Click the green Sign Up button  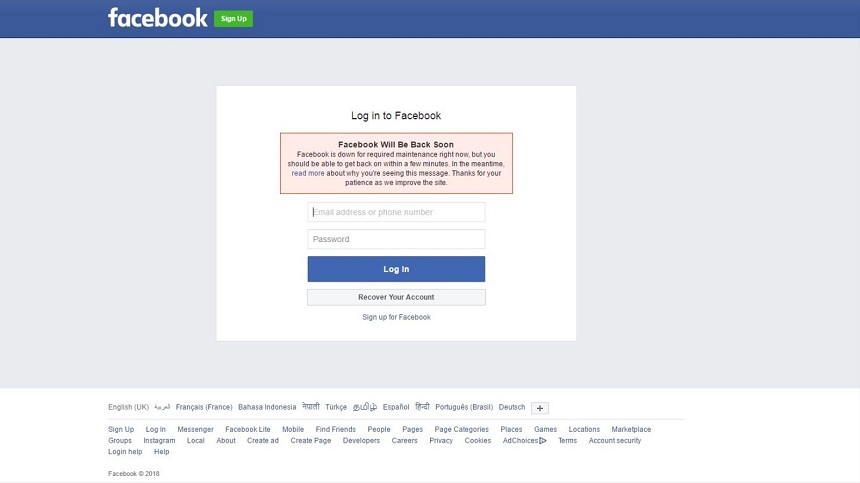pos(234,19)
